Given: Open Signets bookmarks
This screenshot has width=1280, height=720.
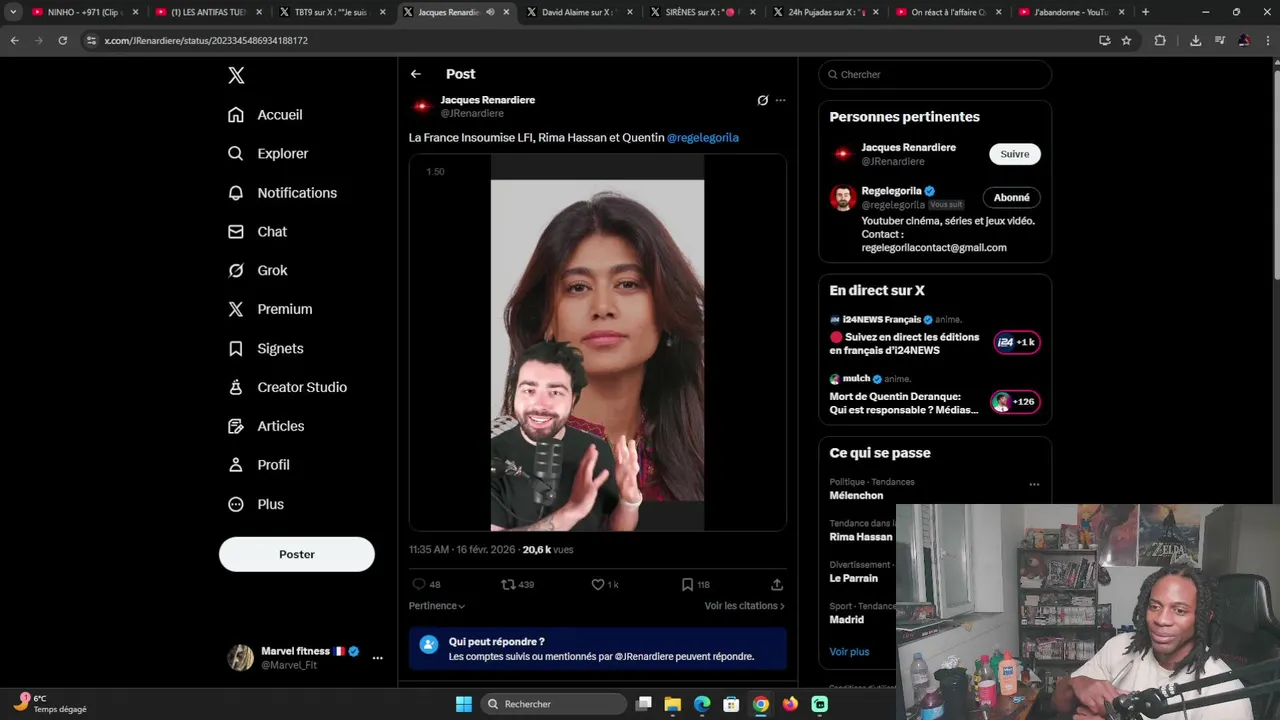Looking at the screenshot, I should pos(265,349).
